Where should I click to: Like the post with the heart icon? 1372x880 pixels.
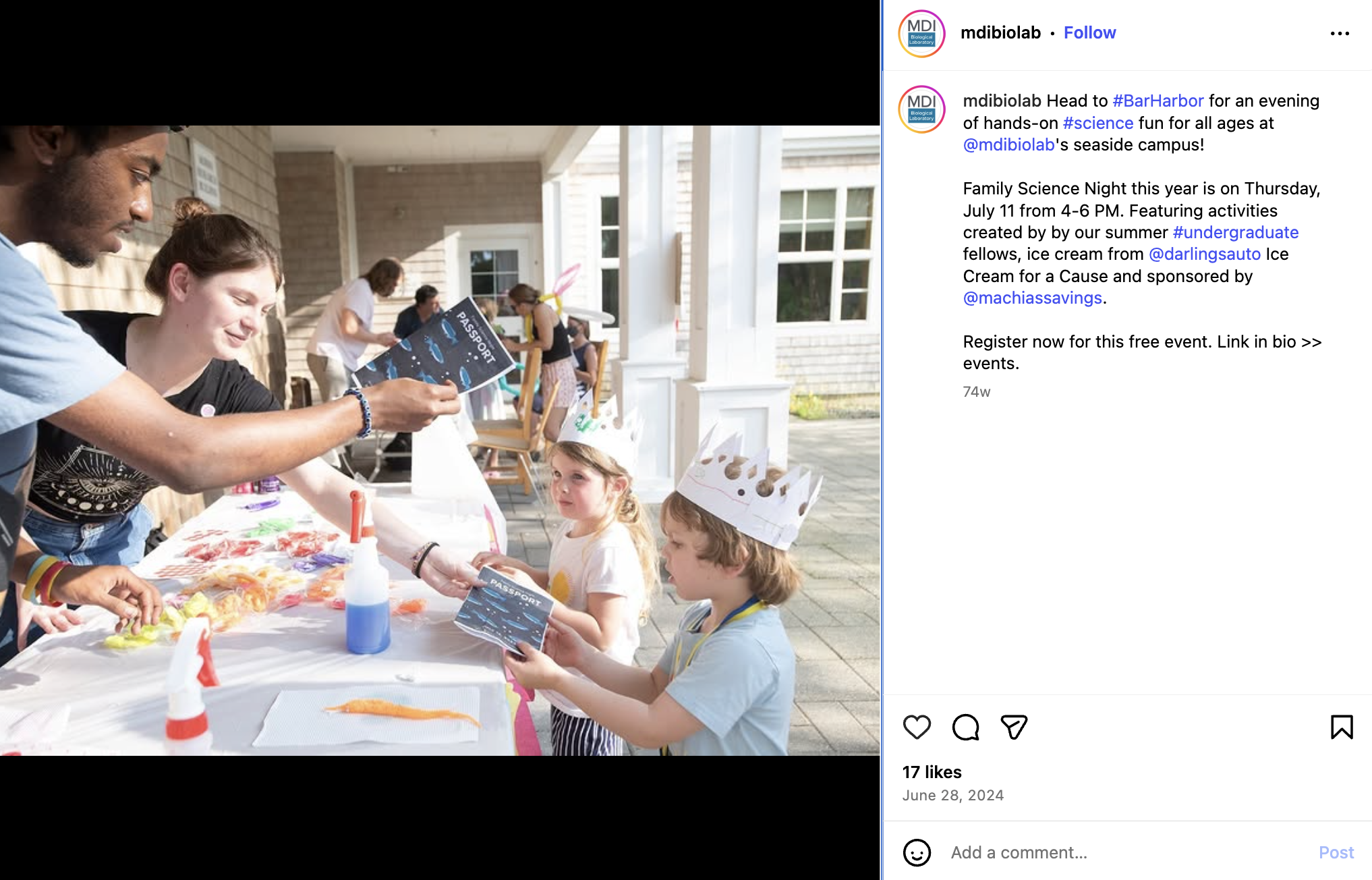pos(917,727)
